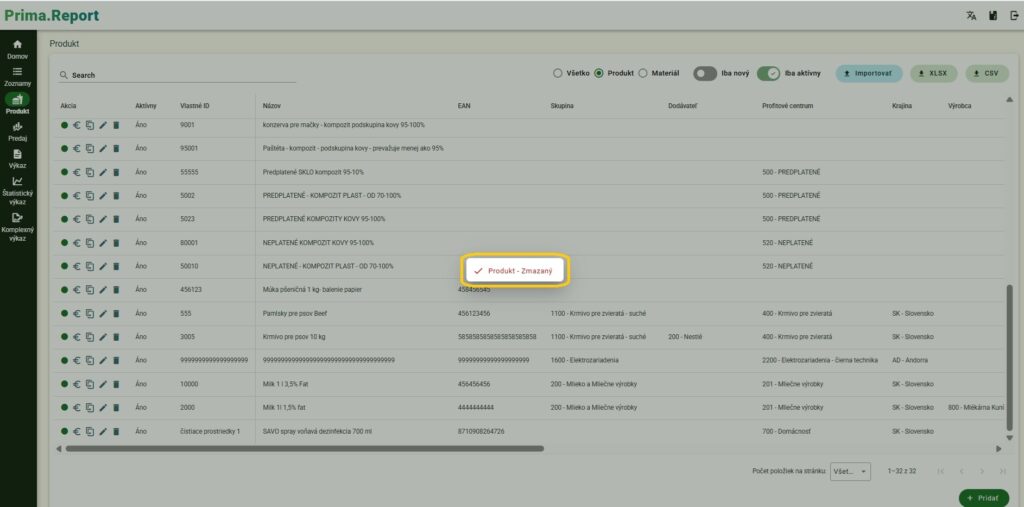Open the items-per-page dropdown
This screenshot has width=1024, height=507.
pyautogui.click(x=850, y=470)
